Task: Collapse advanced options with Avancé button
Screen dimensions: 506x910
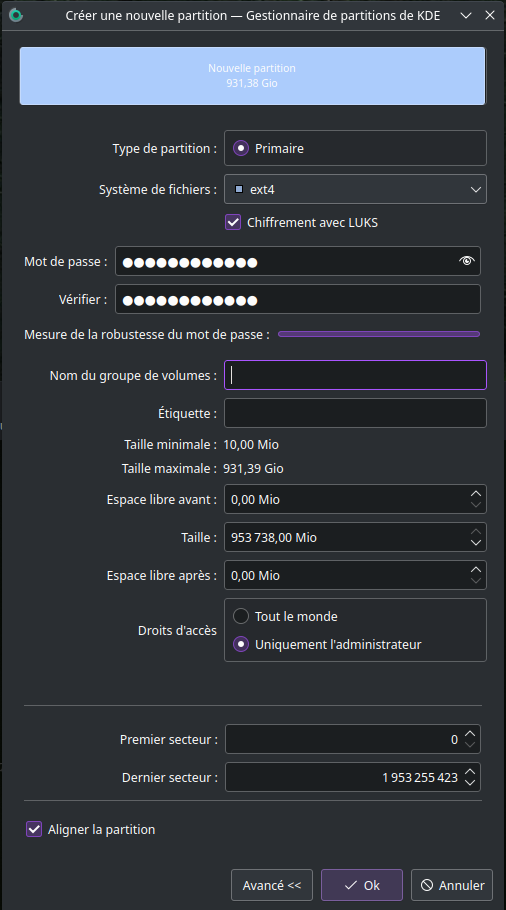Action: 272,885
